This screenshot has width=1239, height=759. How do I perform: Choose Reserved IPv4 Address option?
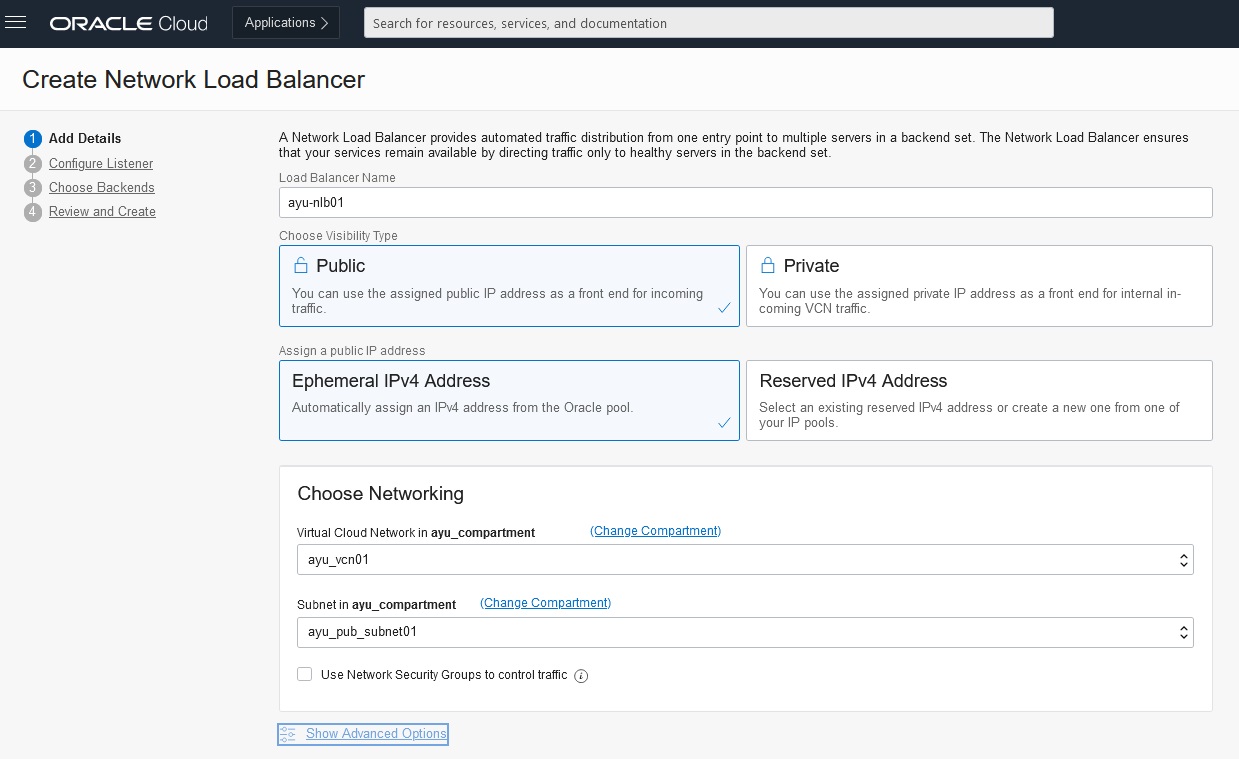pos(978,400)
